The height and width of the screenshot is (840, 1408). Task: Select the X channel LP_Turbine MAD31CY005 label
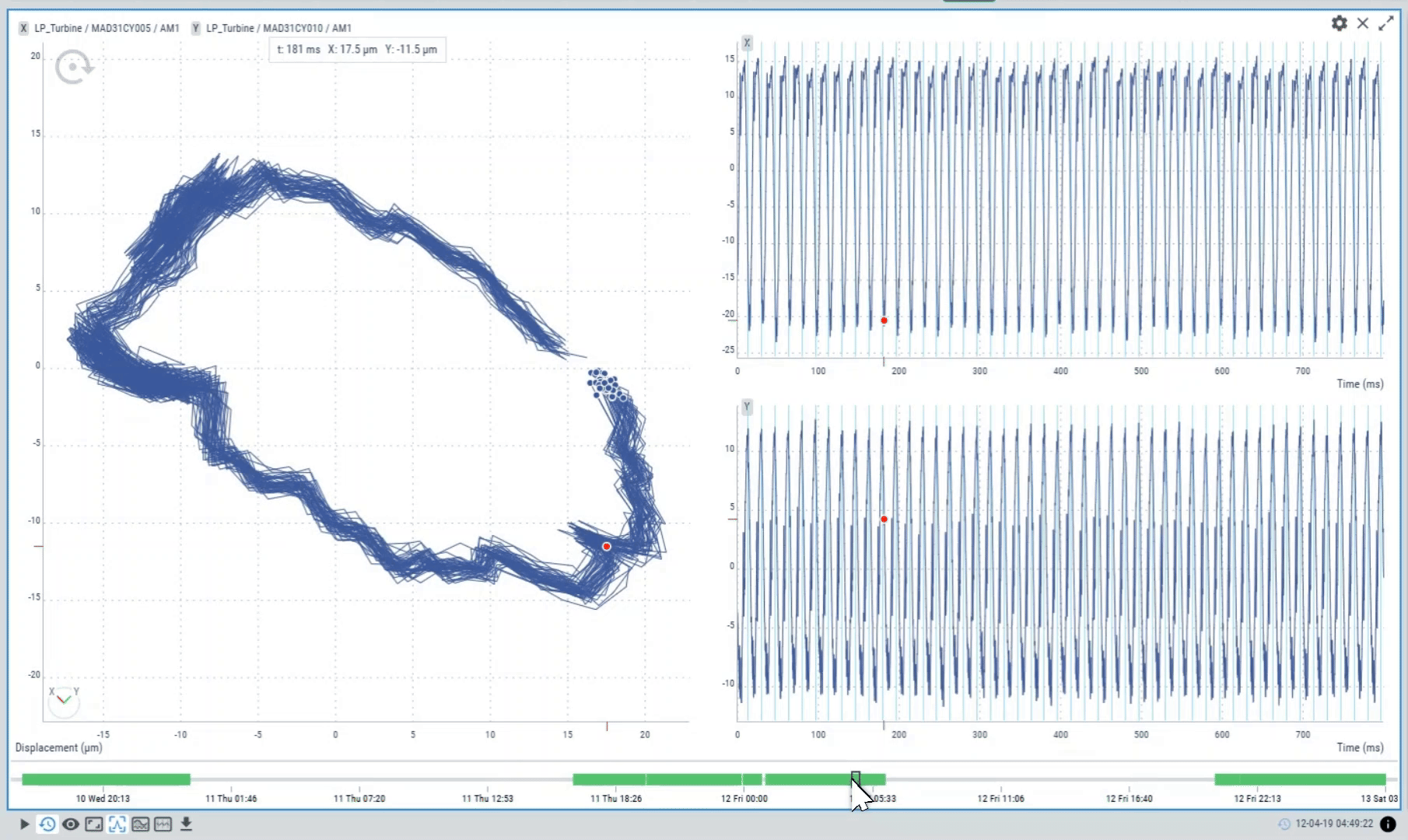106,28
